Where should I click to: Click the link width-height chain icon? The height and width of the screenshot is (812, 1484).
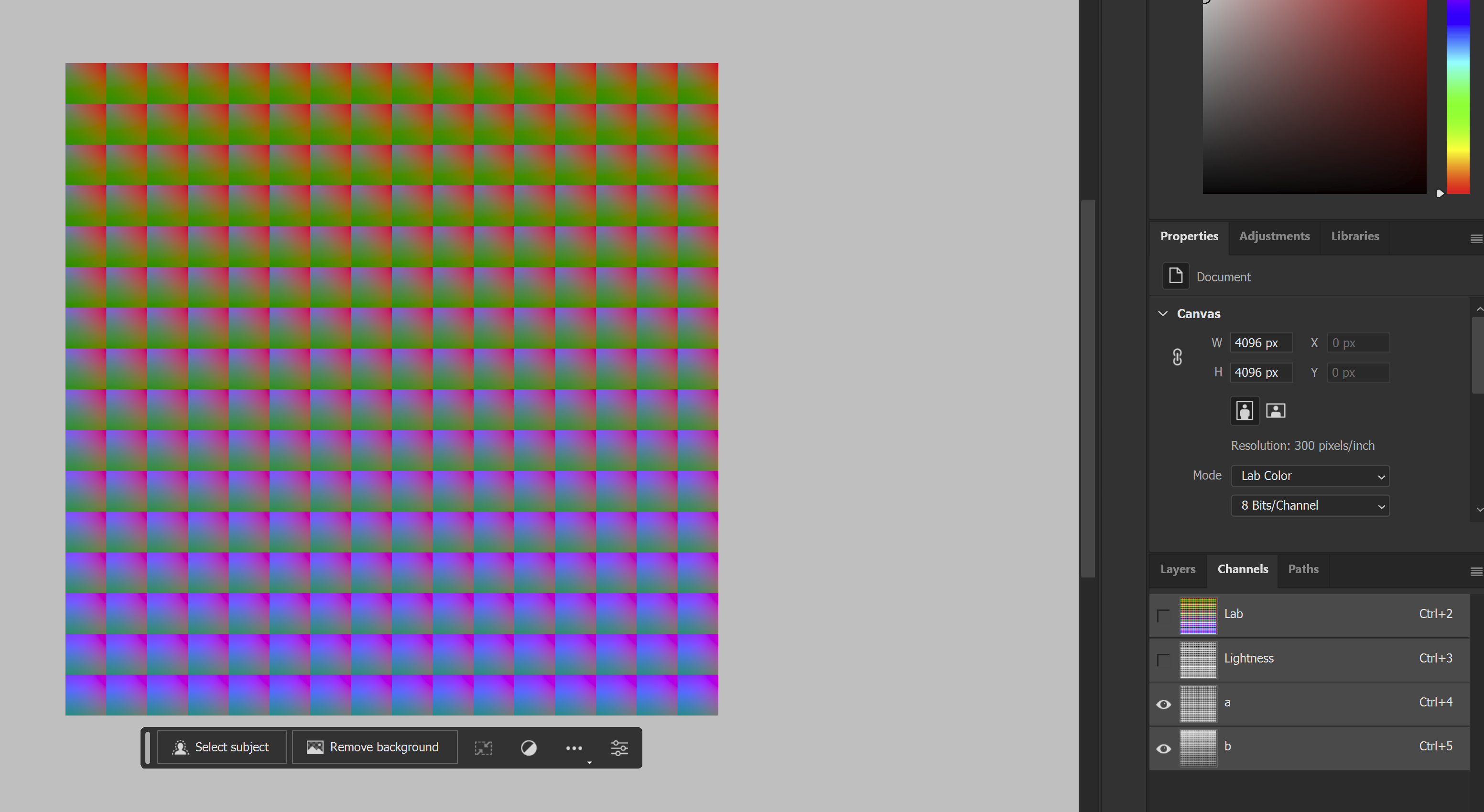(1178, 357)
